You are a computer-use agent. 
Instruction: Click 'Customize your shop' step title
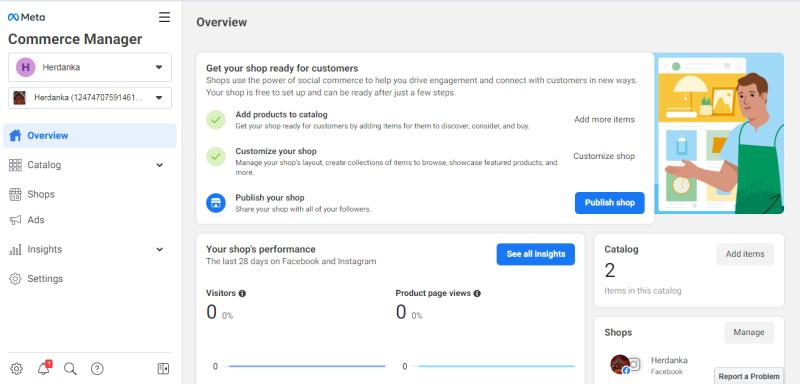(x=276, y=151)
